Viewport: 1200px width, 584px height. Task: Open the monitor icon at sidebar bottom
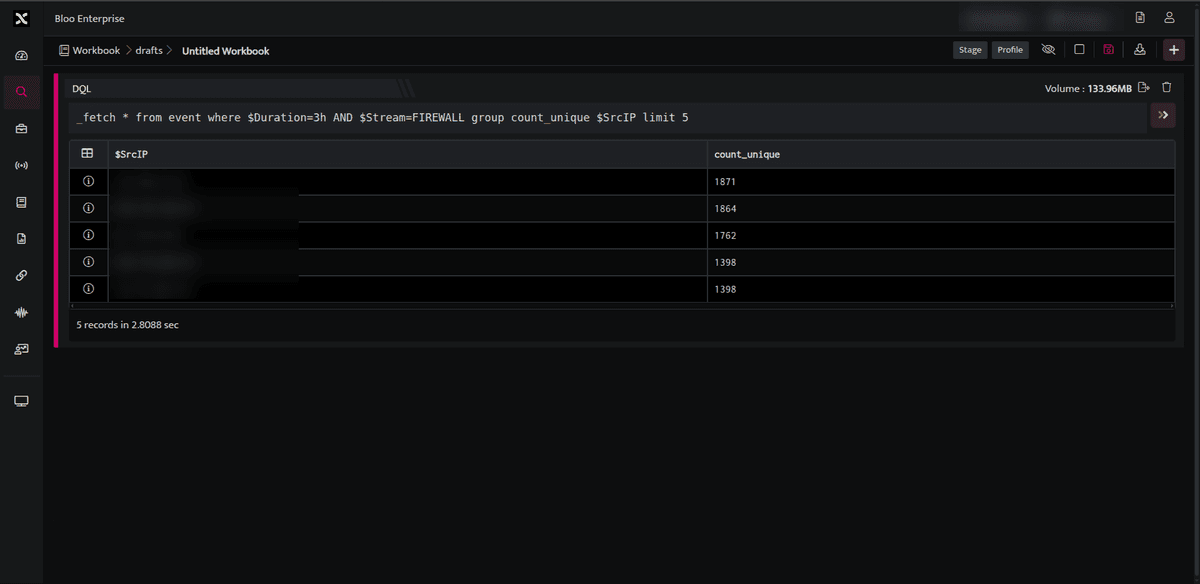coord(21,401)
